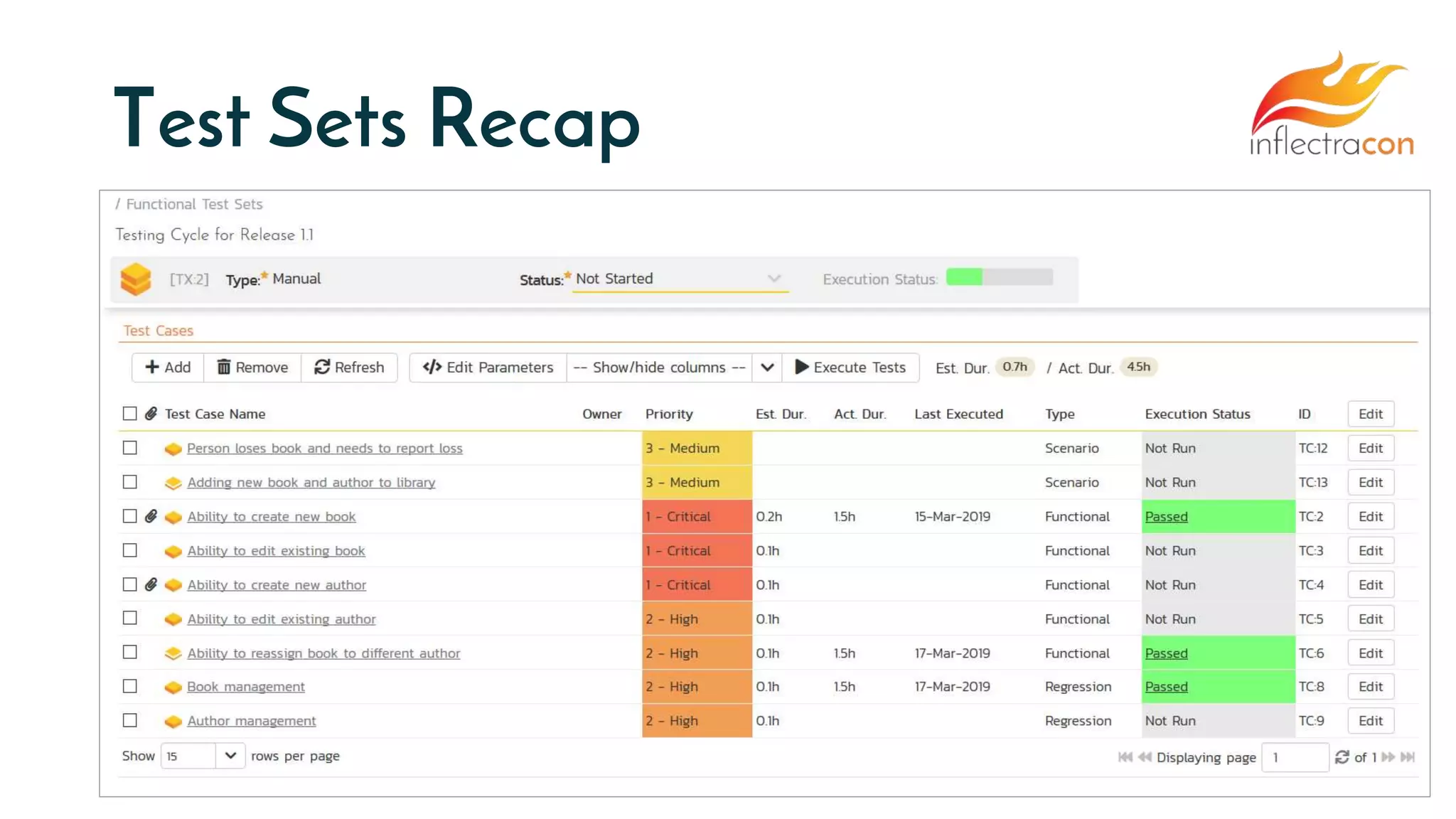
Task: Click the Act. Dur. 4.5h badge
Action: coord(1138,367)
